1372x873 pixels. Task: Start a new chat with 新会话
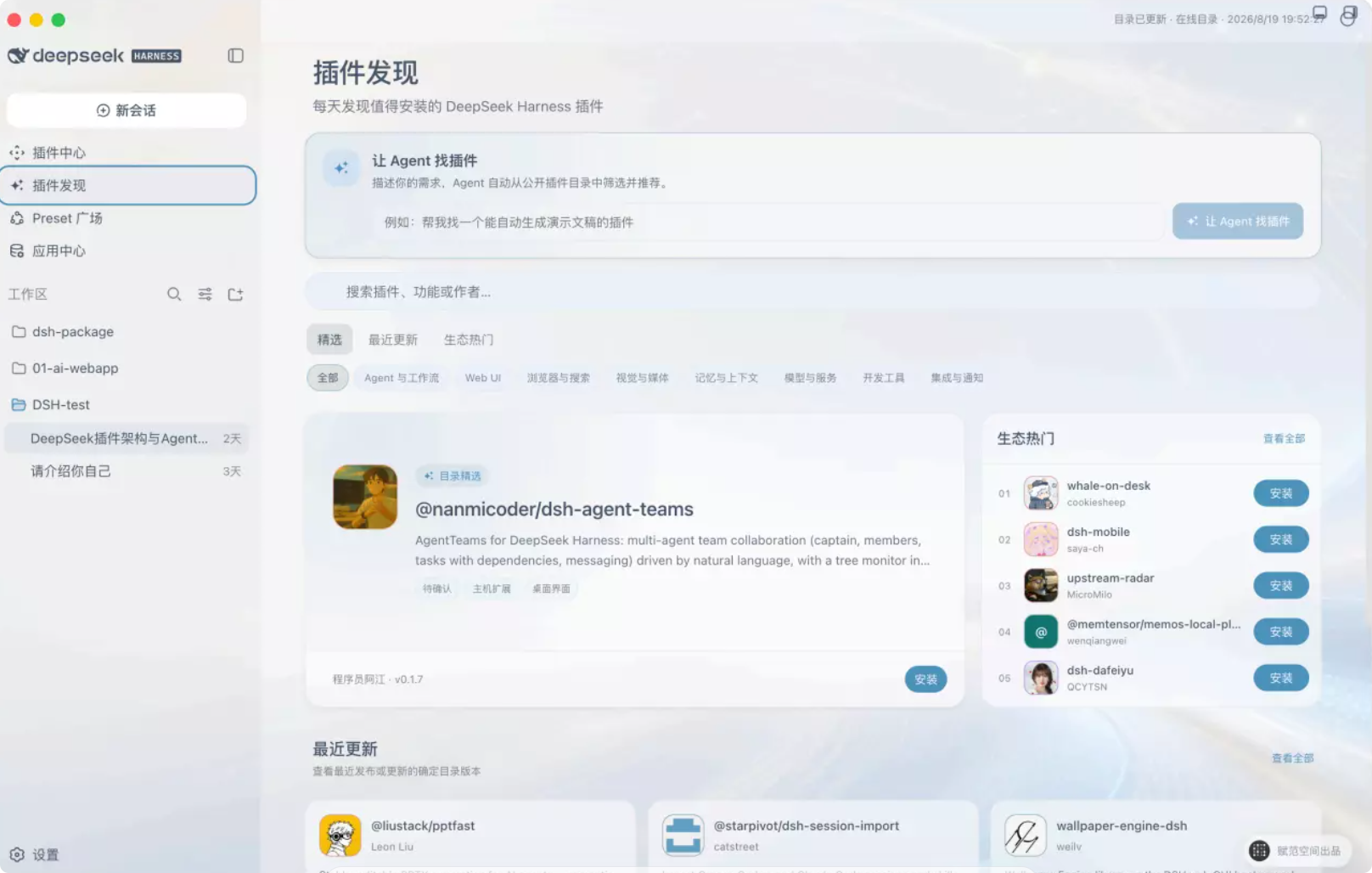(127, 110)
